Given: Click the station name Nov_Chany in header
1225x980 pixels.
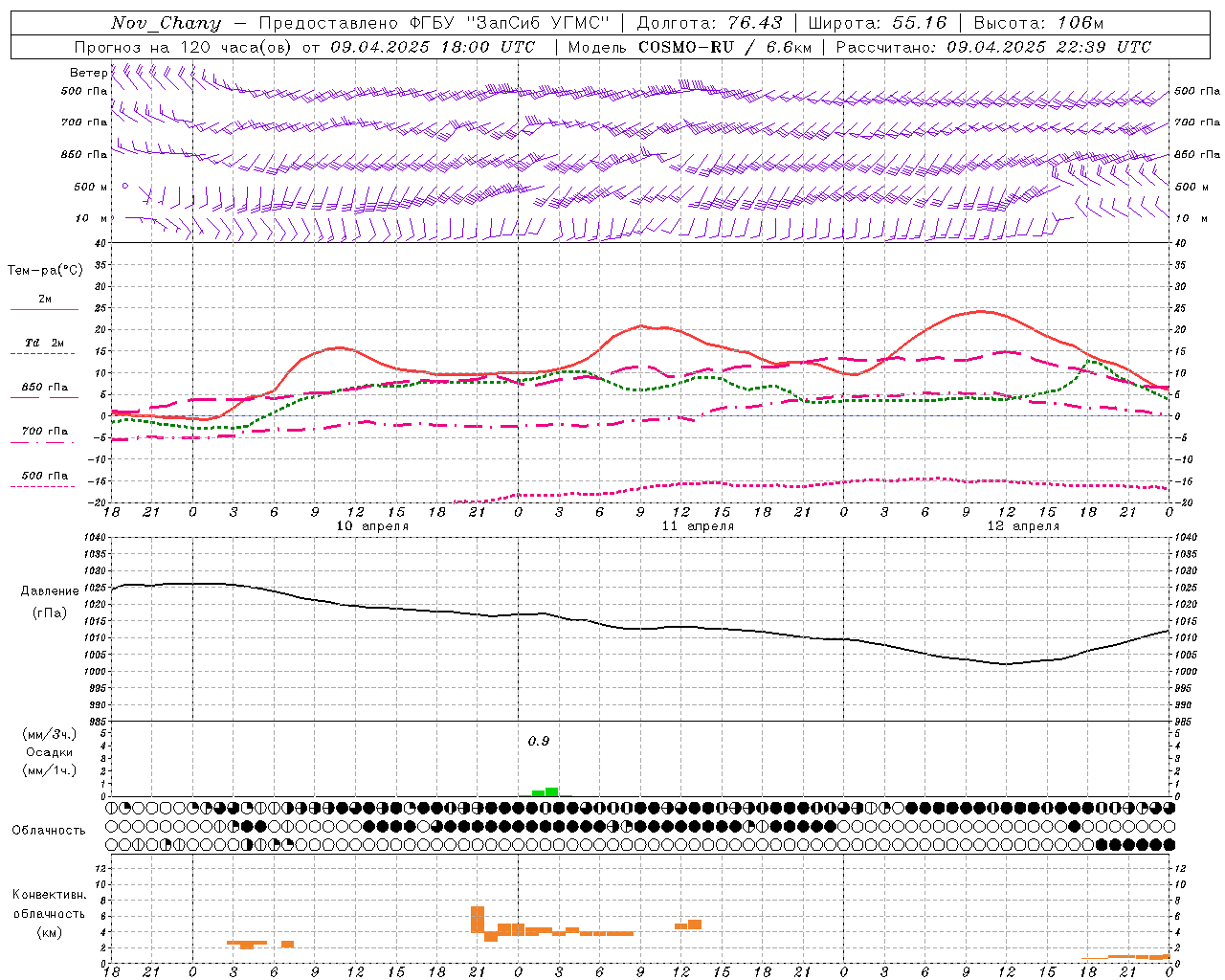Looking at the screenshot, I should [167, 23].
